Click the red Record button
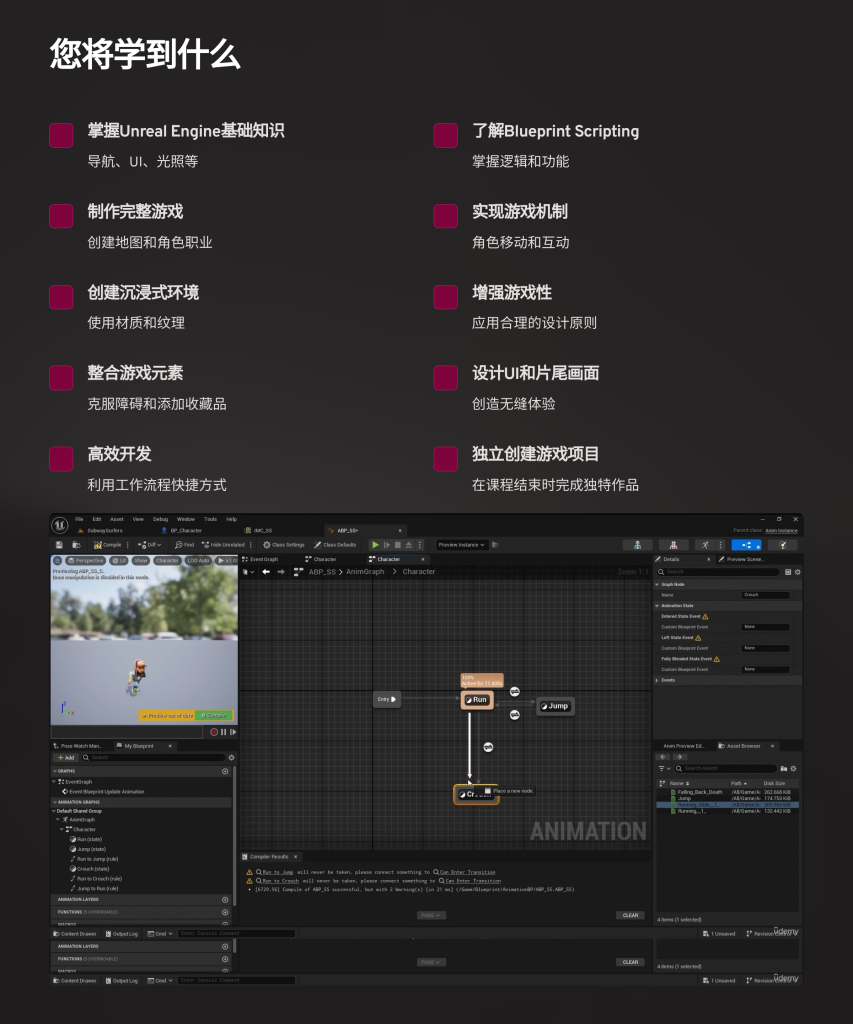 click(x=214, y=732)
